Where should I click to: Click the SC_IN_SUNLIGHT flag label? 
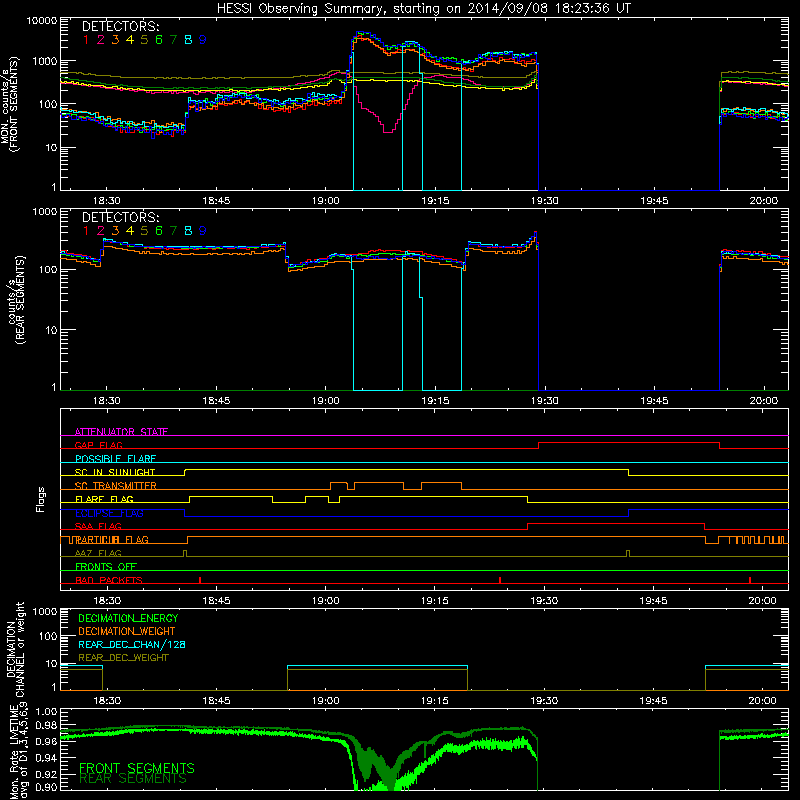[115, 472]
